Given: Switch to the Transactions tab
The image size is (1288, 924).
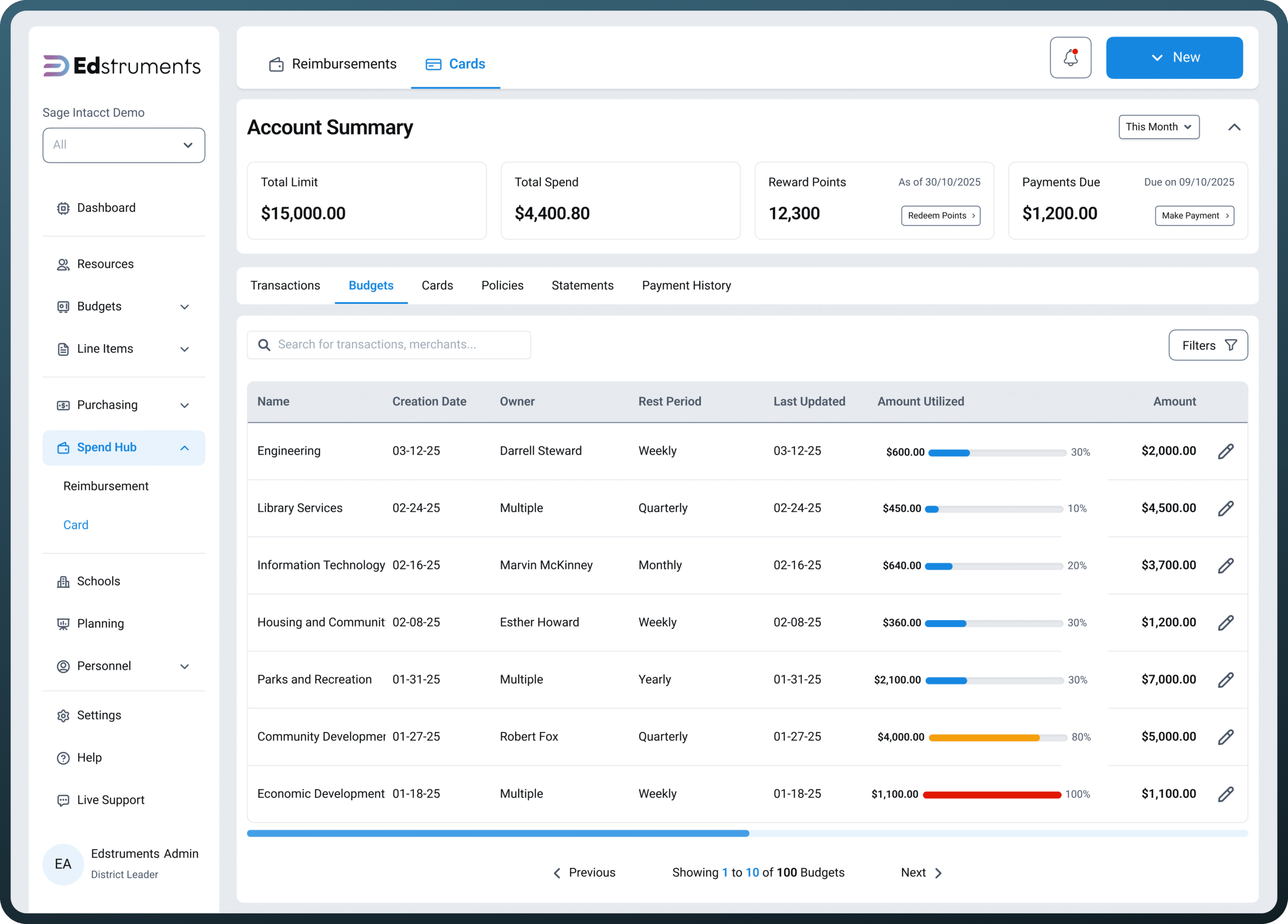Looking at the screenshot, I should [285, 285].
